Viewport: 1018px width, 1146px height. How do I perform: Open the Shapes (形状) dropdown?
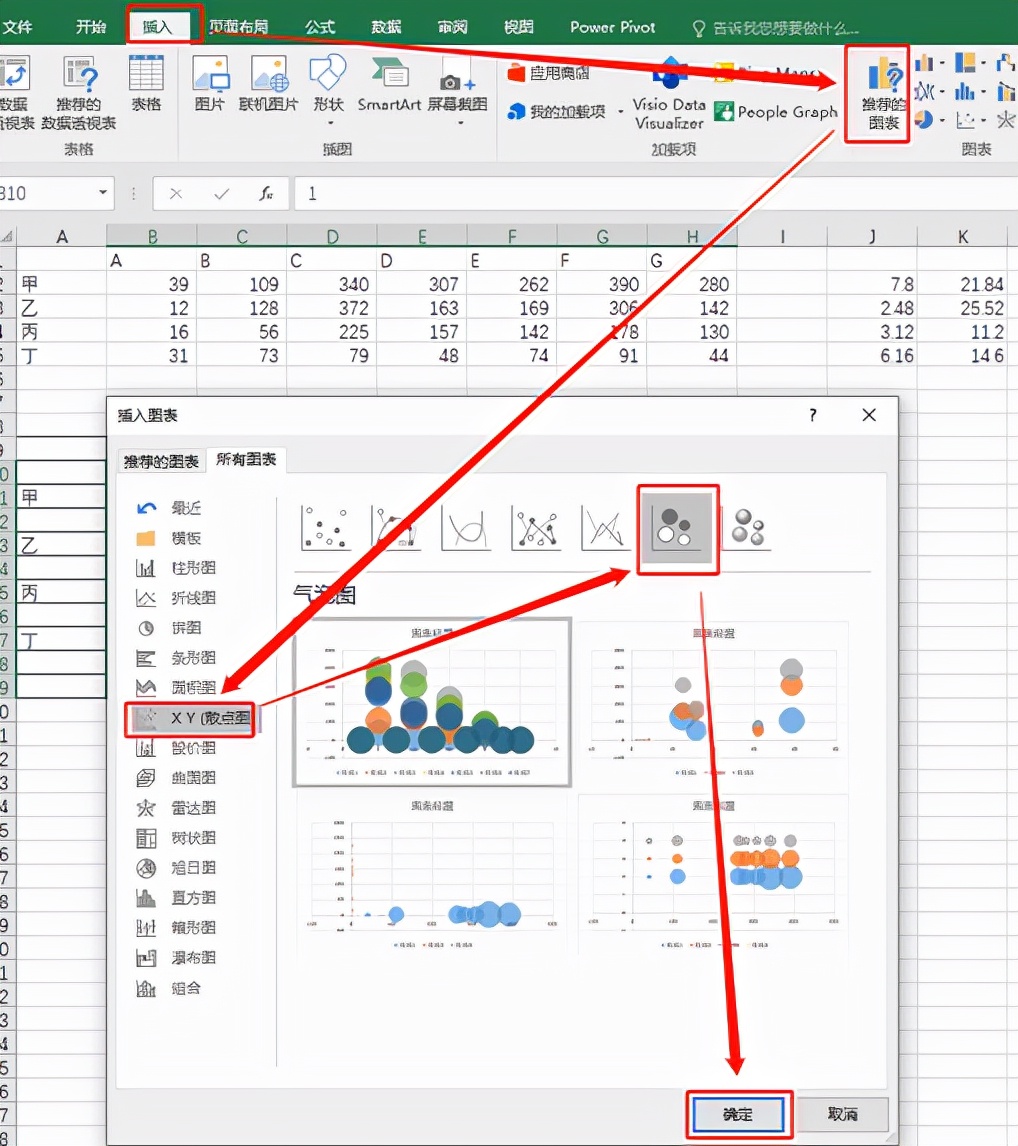tap(328, 90)
